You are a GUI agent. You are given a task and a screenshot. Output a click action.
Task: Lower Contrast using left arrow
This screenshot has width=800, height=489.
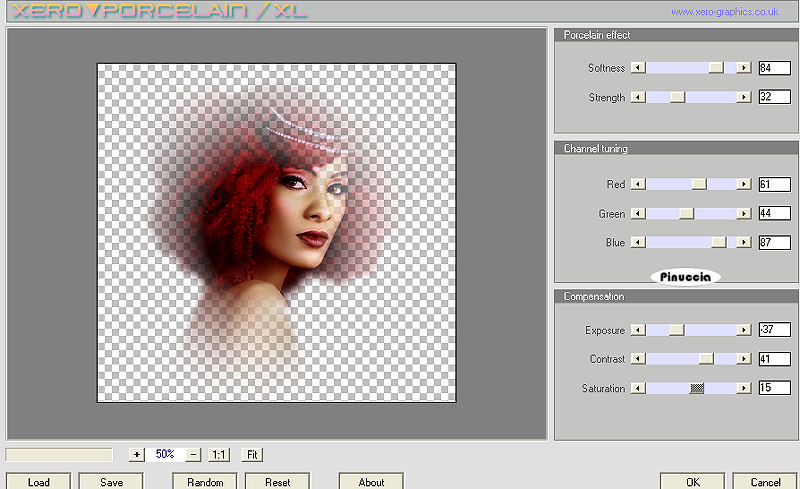pos(638,359)
